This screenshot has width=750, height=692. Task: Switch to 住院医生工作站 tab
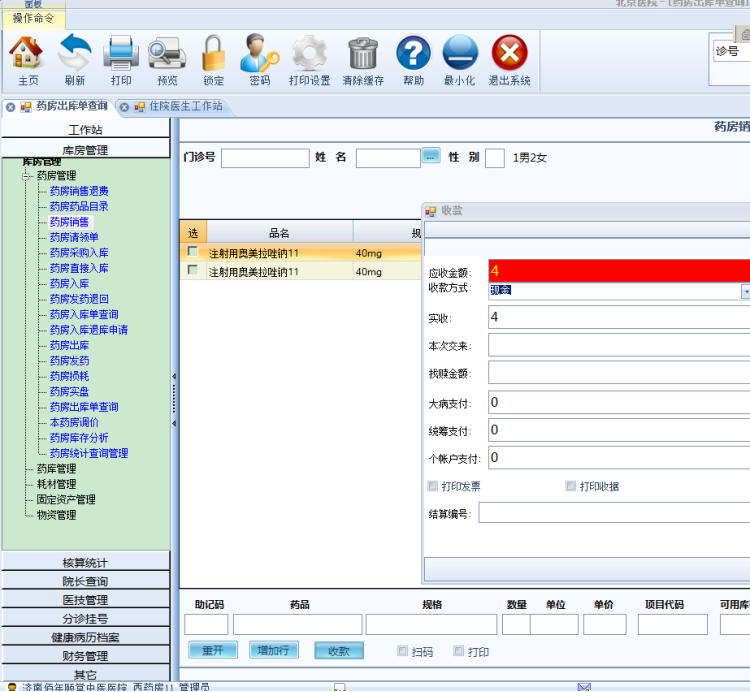[186, 106]
